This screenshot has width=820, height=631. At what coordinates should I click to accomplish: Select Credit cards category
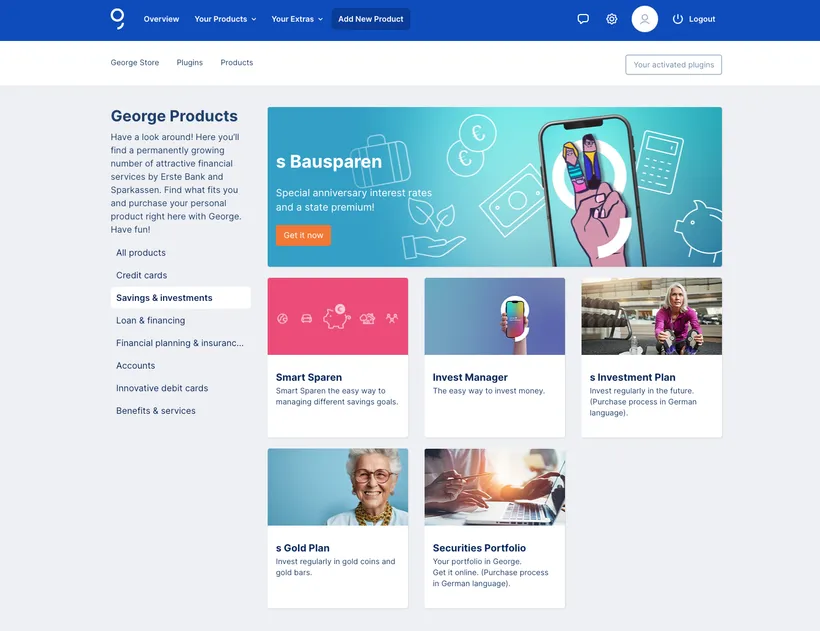click(x=141, y=275)
